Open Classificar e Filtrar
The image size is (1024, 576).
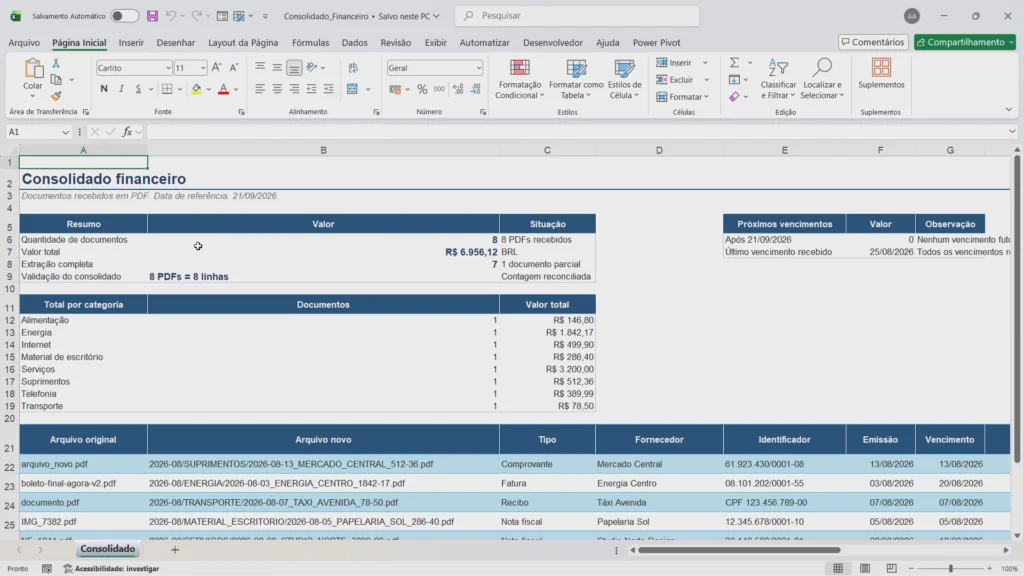778,79
